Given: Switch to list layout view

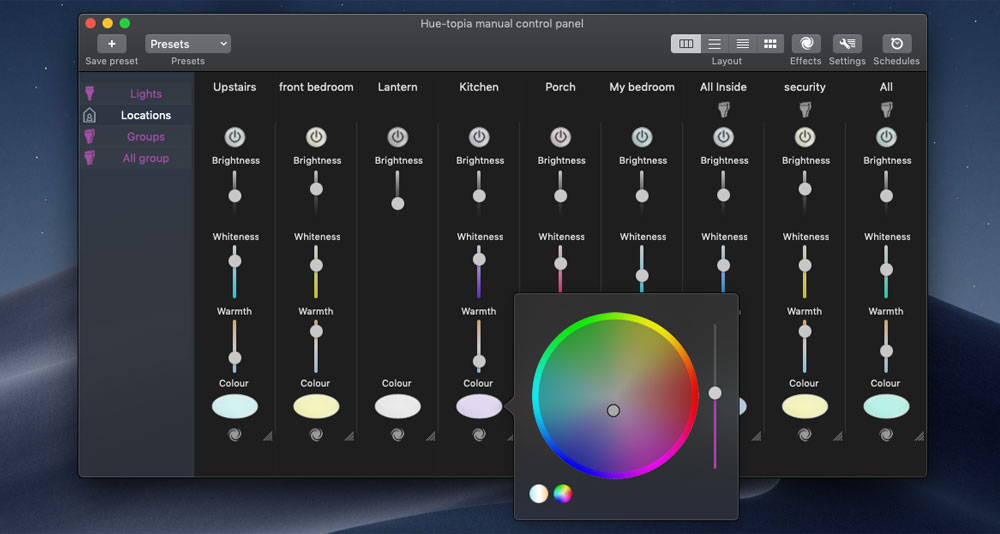Looking at the screenshot, I should [715, 44].
